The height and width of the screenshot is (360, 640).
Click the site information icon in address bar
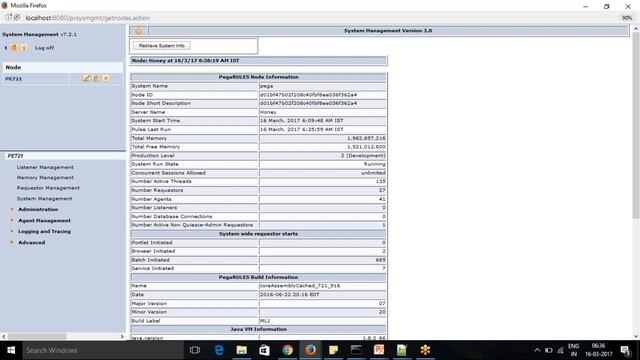click(8, 18)
